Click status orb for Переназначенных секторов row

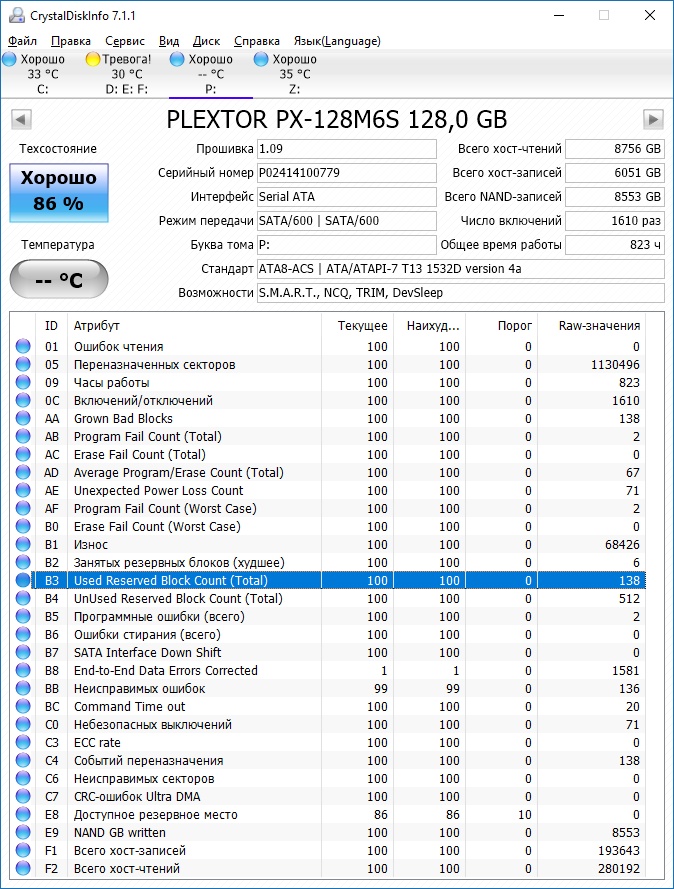[23, 364]
